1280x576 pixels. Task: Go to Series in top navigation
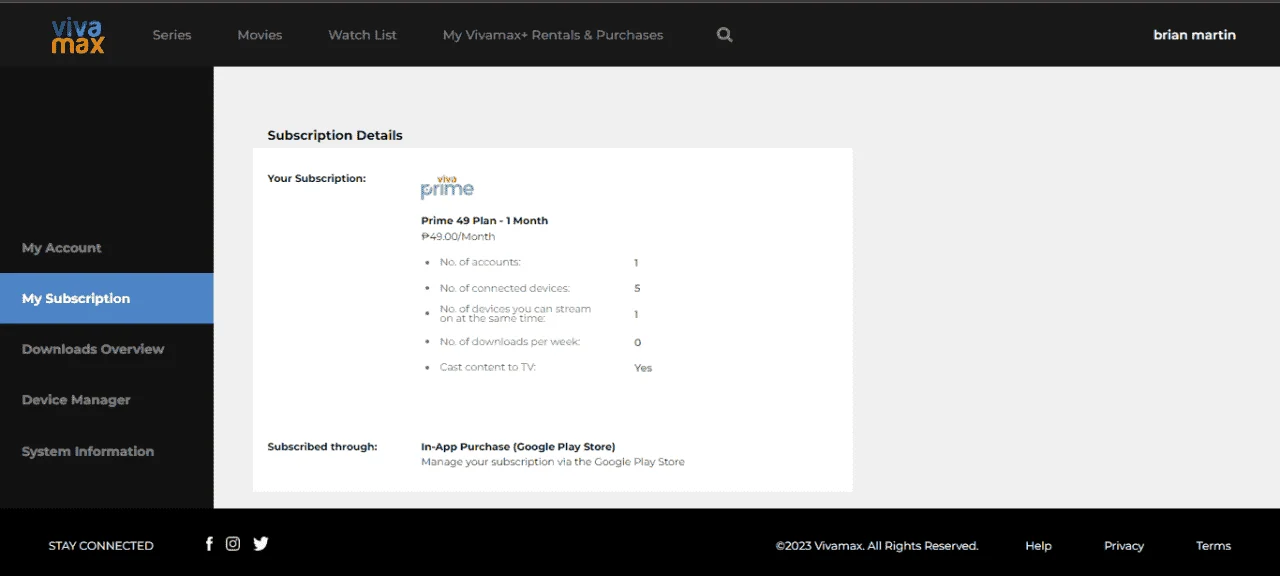[172, 35]
